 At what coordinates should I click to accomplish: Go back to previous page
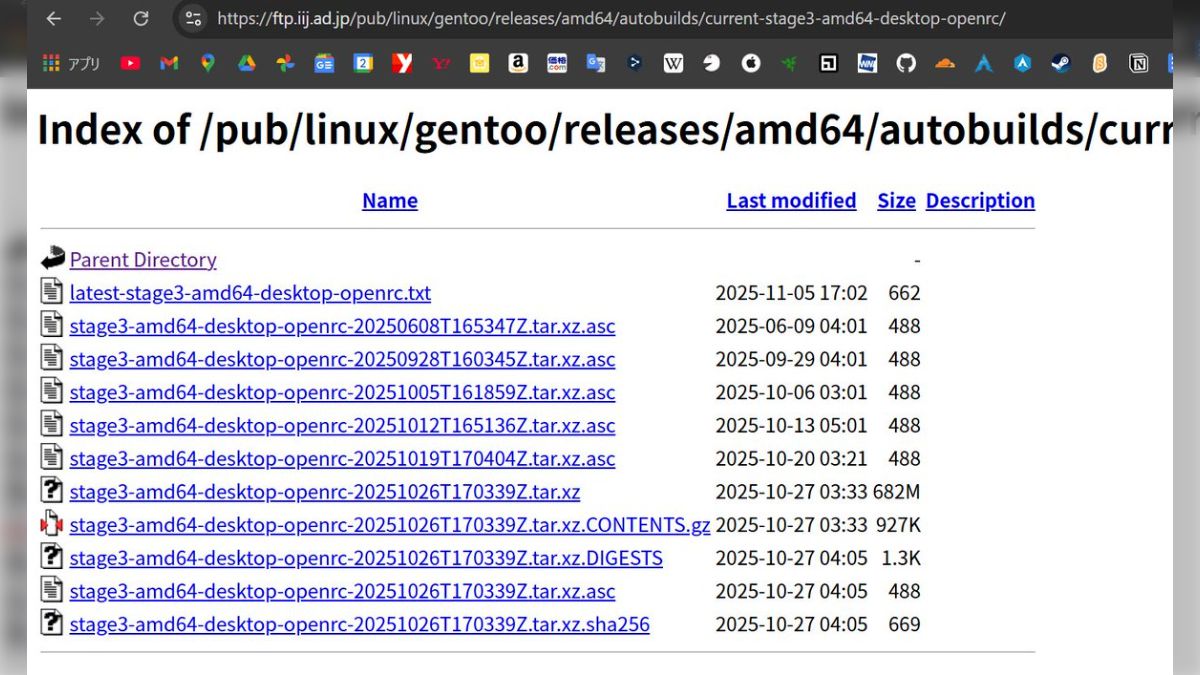(54, 19)
